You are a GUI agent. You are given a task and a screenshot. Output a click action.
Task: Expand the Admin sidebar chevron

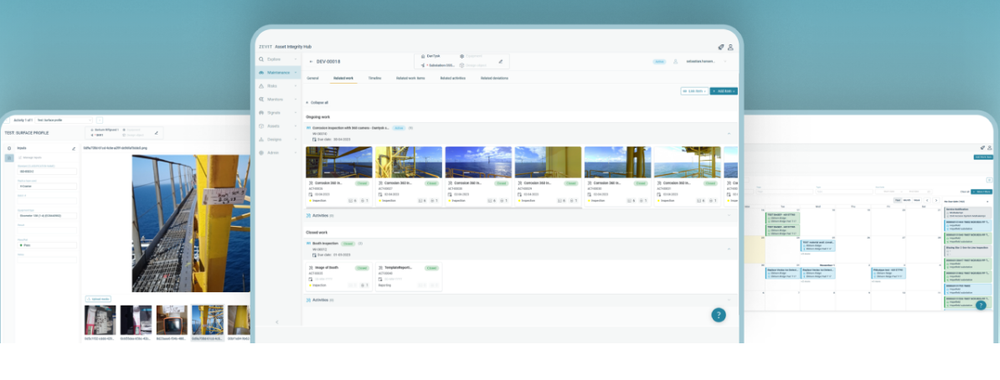pos(295,153)
